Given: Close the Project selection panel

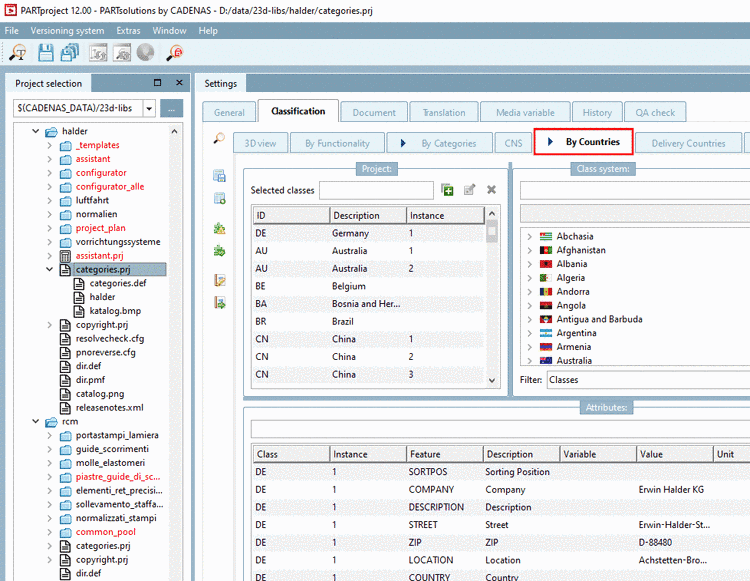Looking at the screenshot, I should tap(179, 83).
